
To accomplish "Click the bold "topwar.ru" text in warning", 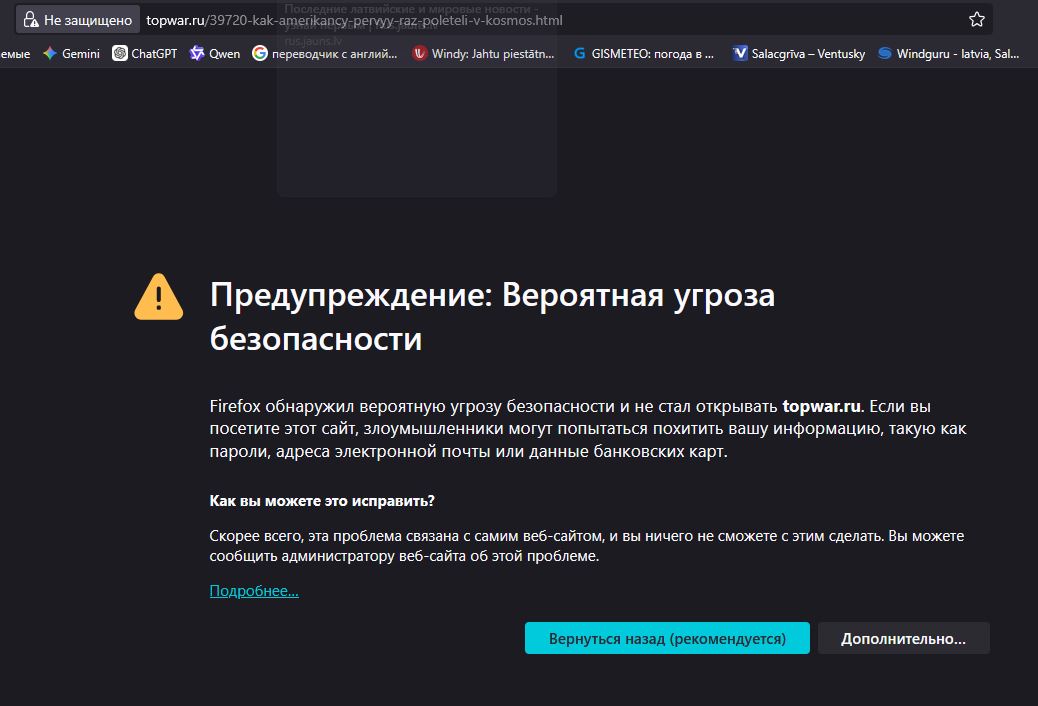I will coord(822,406).
